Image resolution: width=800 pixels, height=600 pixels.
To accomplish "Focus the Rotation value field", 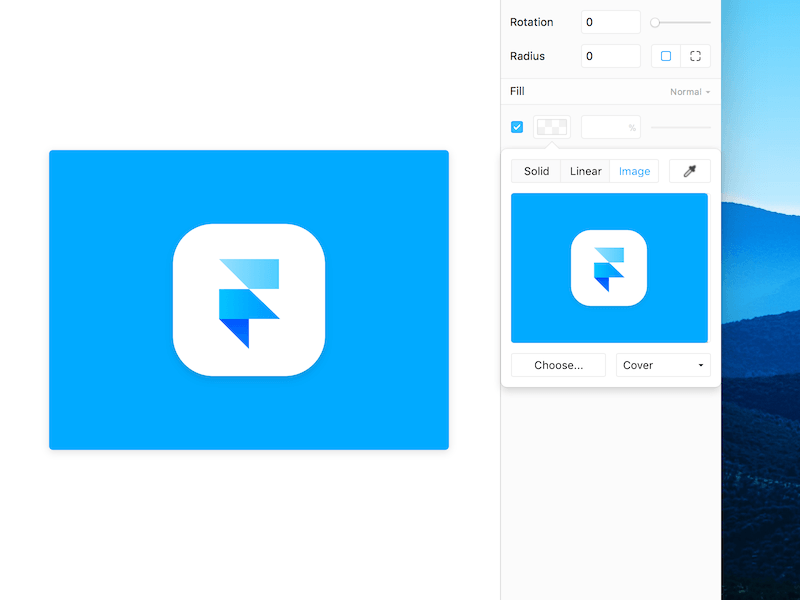I will [x=611, y=22].
